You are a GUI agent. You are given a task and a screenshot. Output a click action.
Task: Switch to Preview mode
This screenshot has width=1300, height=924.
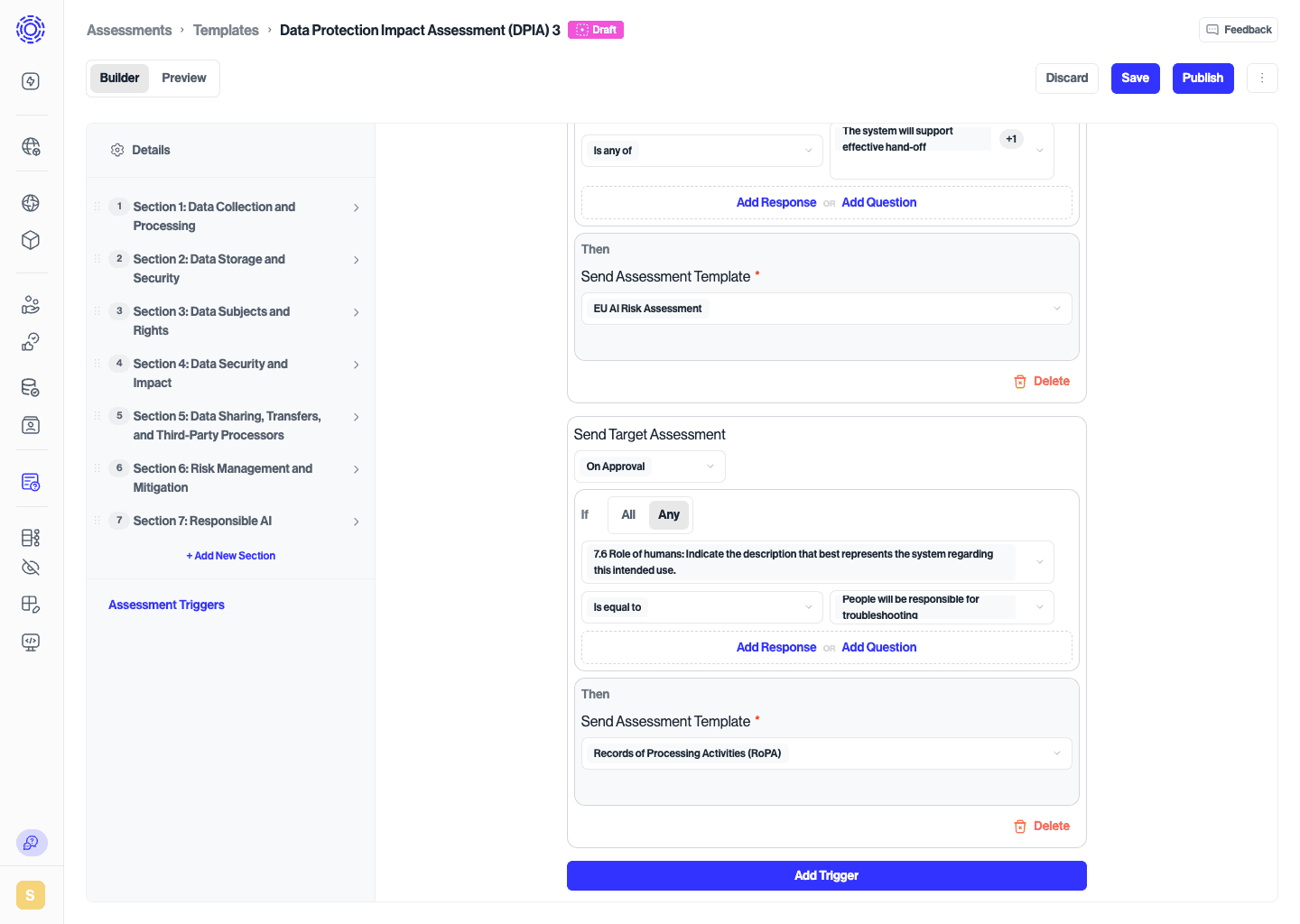(184, 79)
